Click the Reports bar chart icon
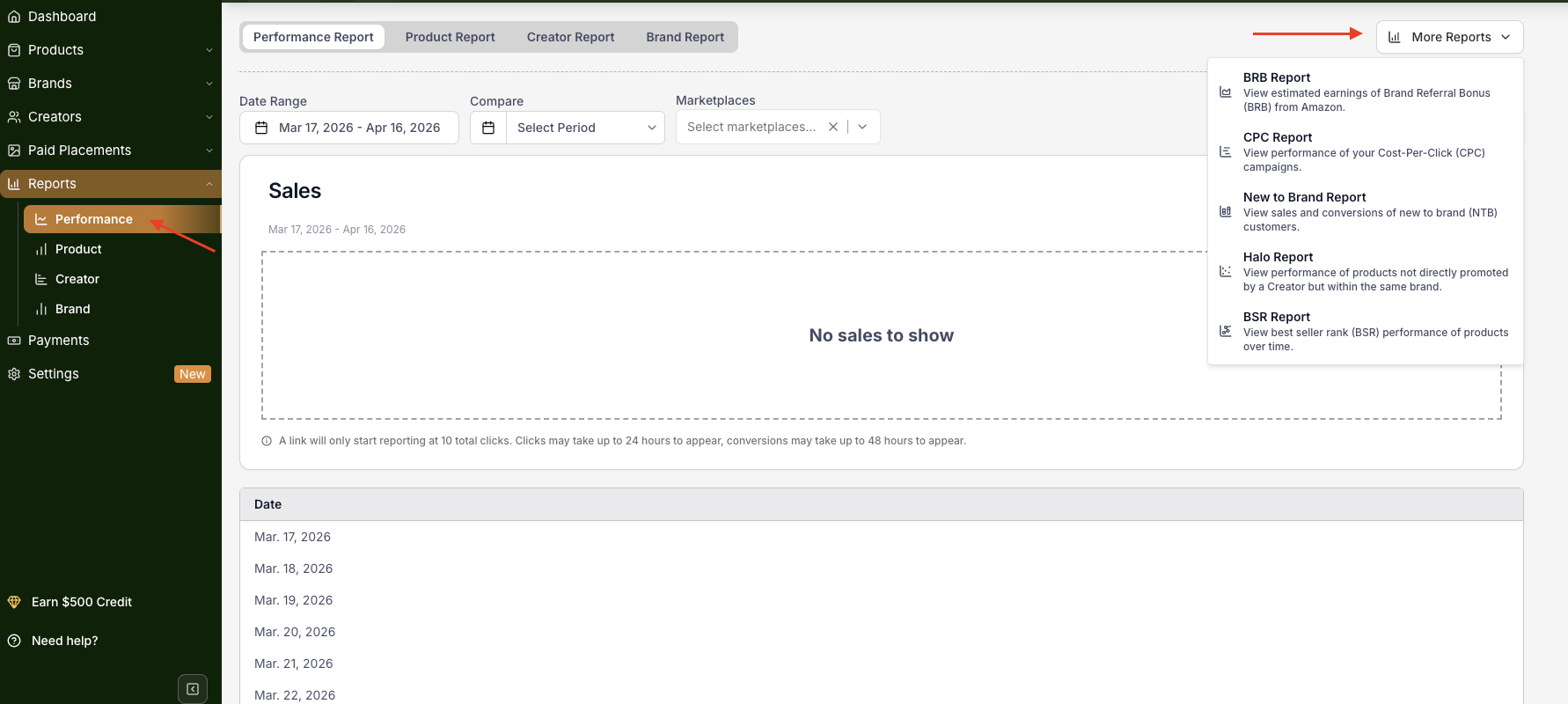 point(14,184)
